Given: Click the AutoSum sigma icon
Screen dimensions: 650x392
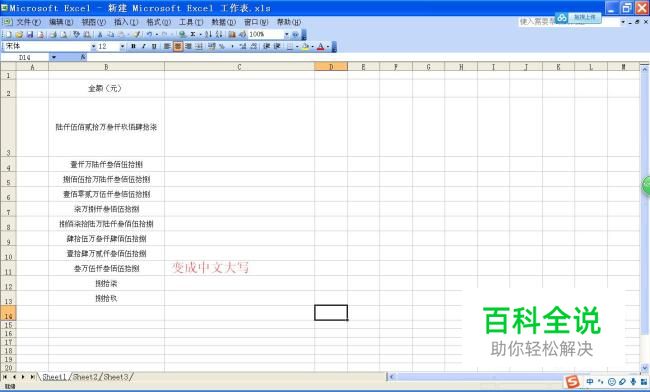Looking at the screenshot, I should pos(193,35).
